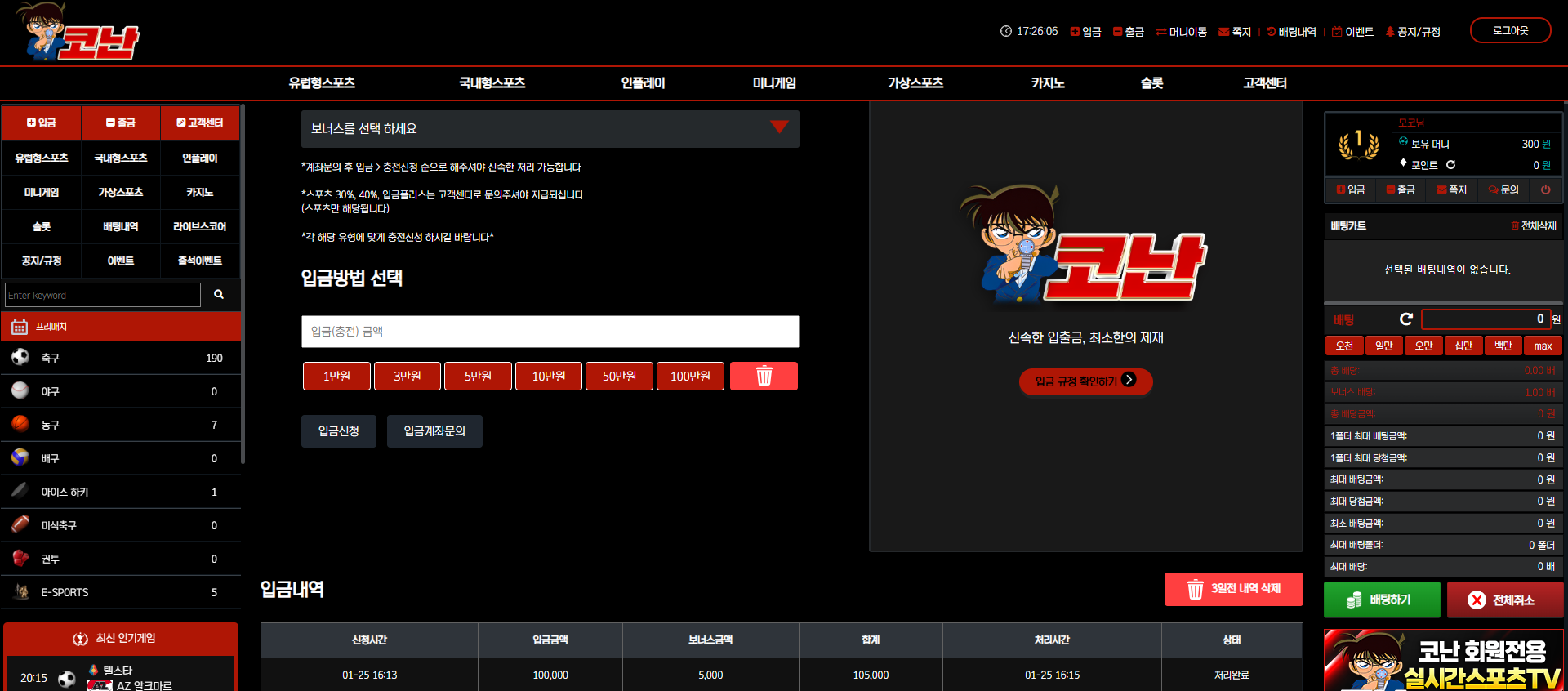The height and width of the screenshot is (691, 1568).
Task: Click the green 배팅하기 button
Action: coord(1382,600)
